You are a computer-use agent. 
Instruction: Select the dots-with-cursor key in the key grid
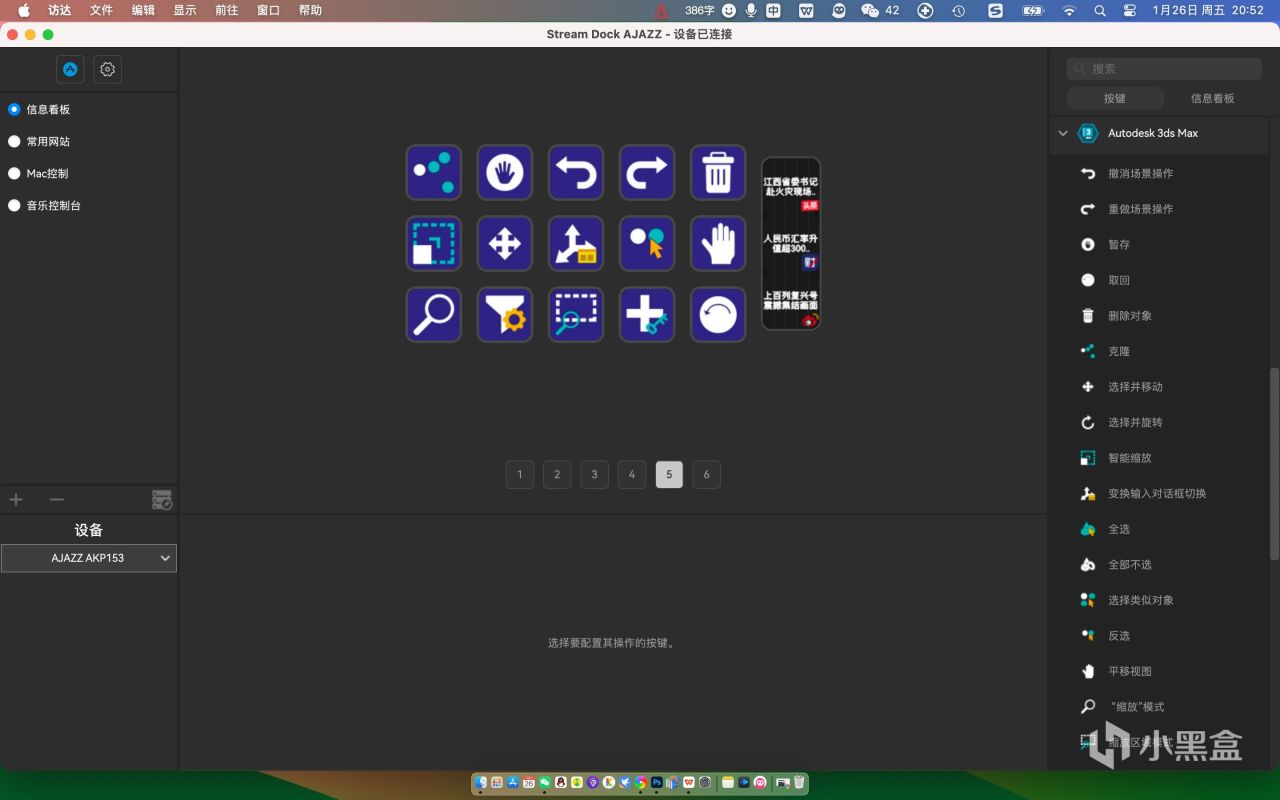647,244
